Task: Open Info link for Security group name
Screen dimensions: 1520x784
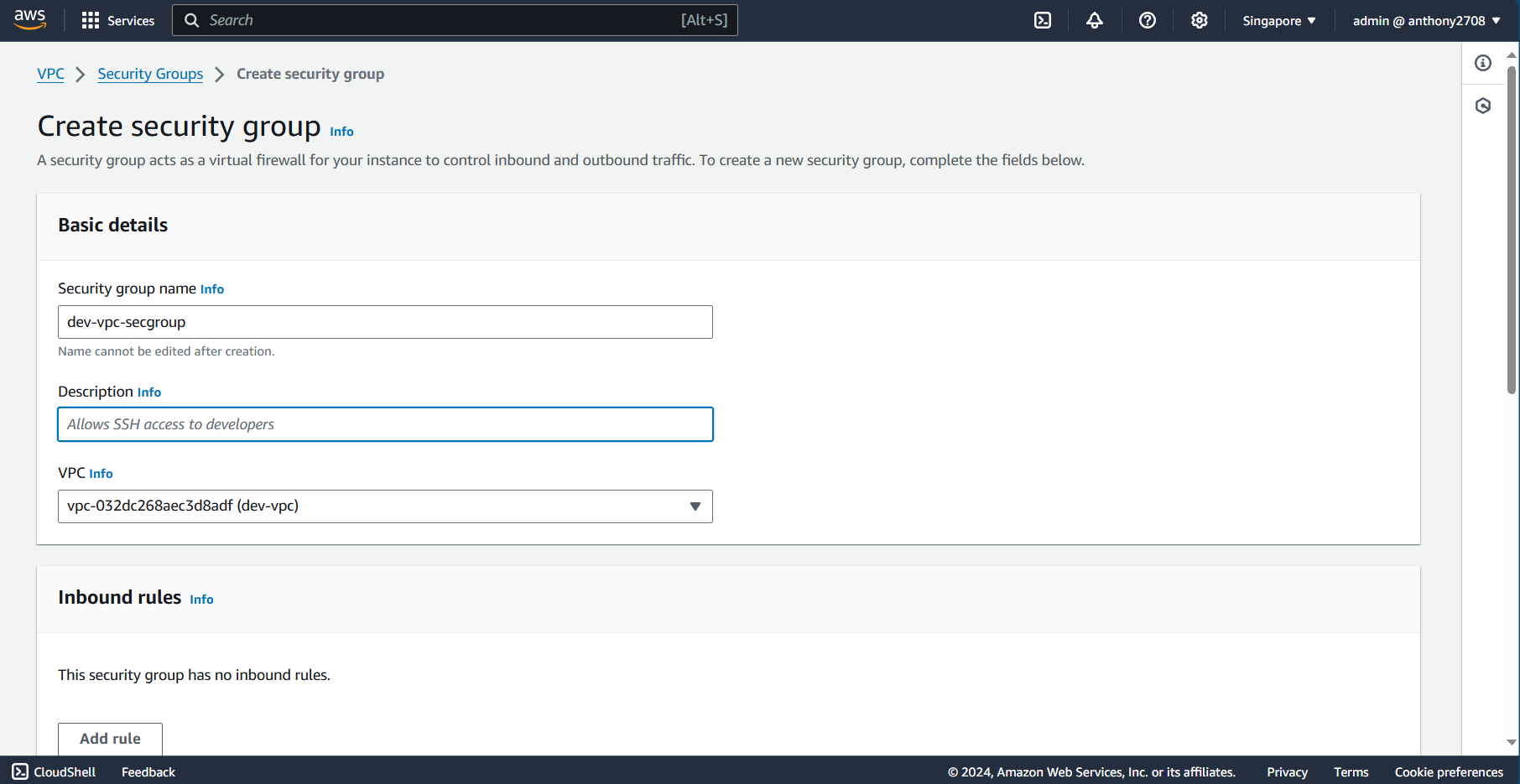Action: [212, 289]
